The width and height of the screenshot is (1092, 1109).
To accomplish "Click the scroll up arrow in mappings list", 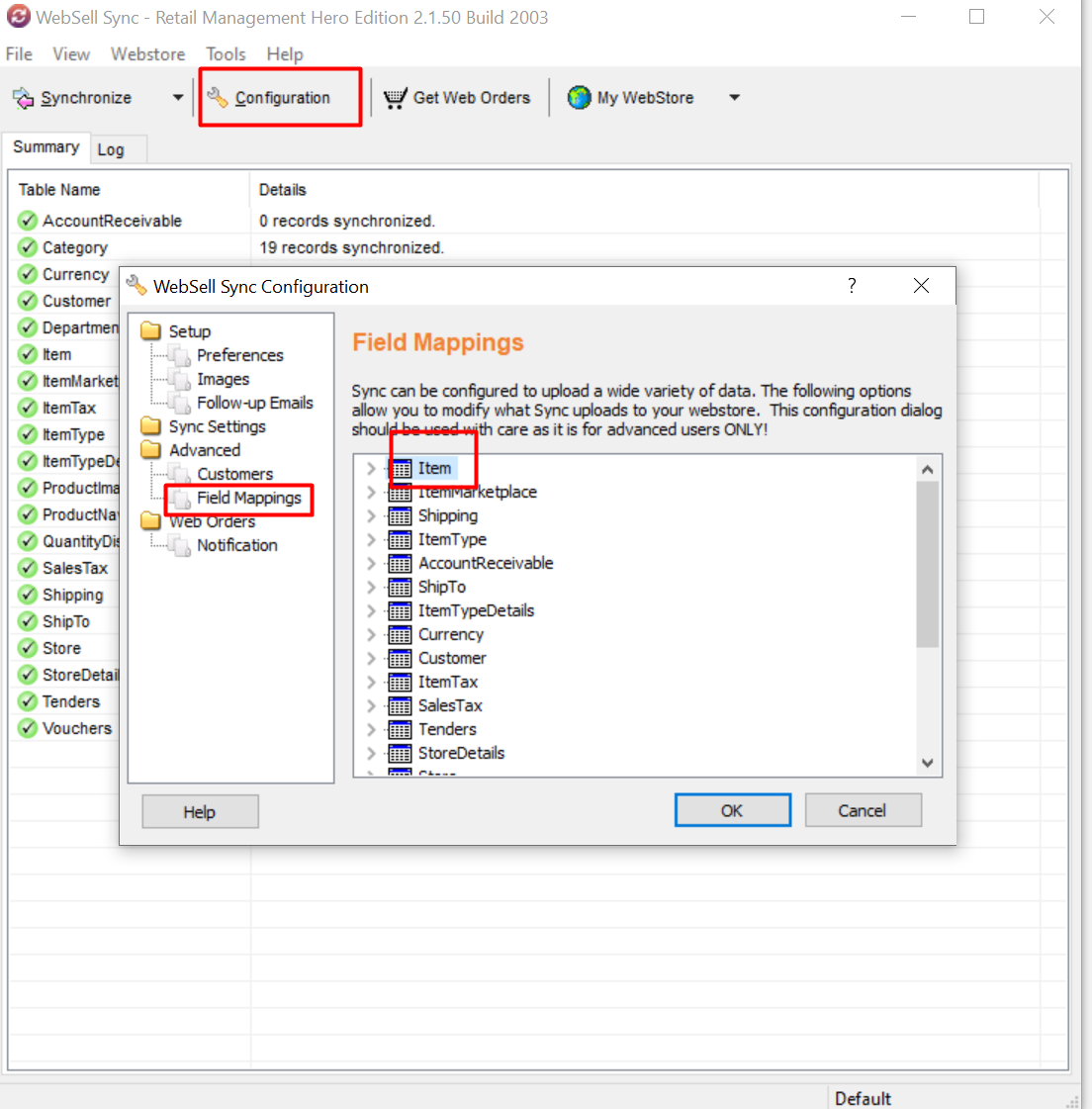I will coord(927,469).
